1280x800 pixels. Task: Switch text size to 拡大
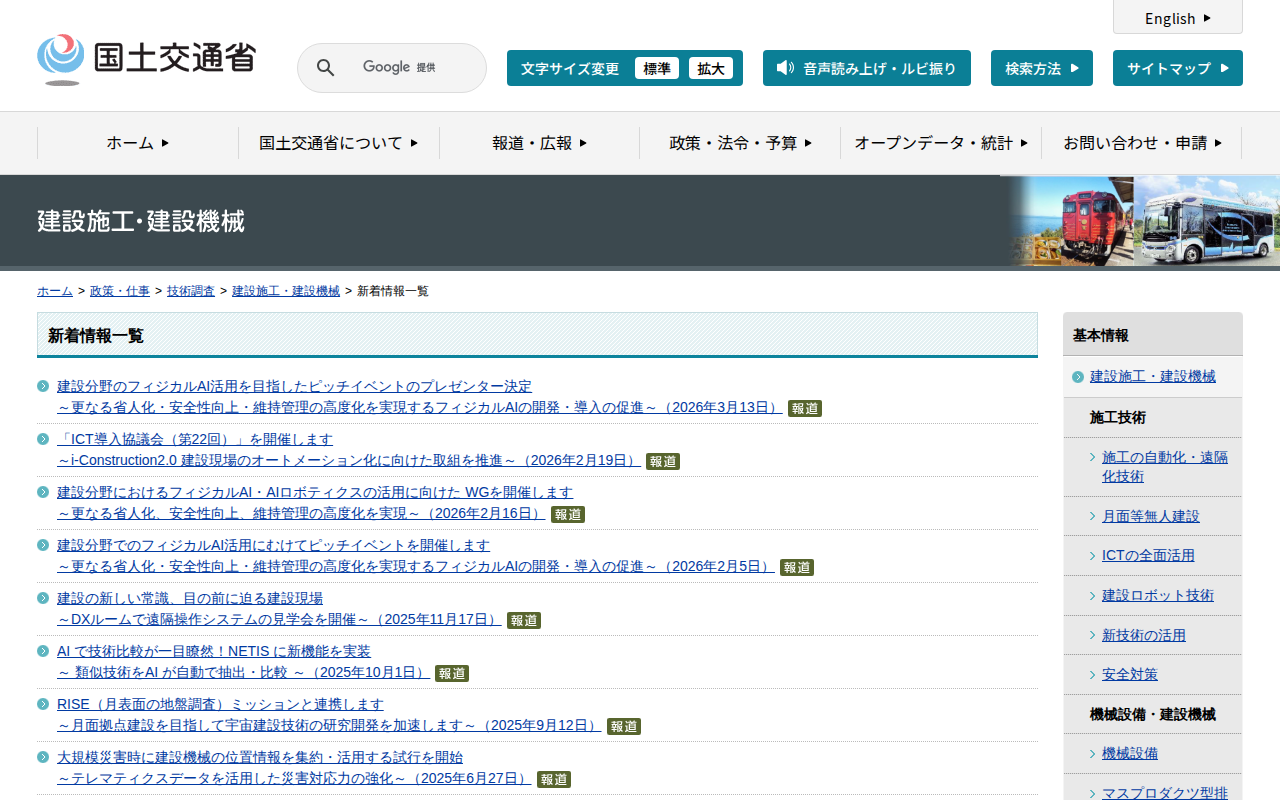[x=710, y=68]
